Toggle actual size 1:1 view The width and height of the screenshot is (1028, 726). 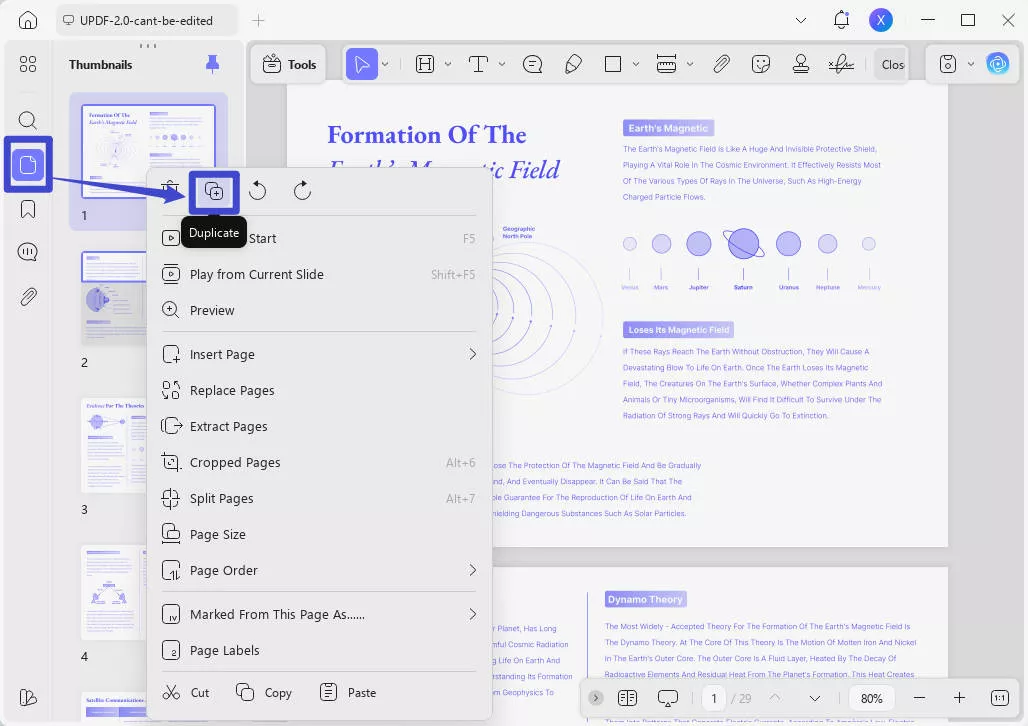pyautogui.click(x=998, y=697)
